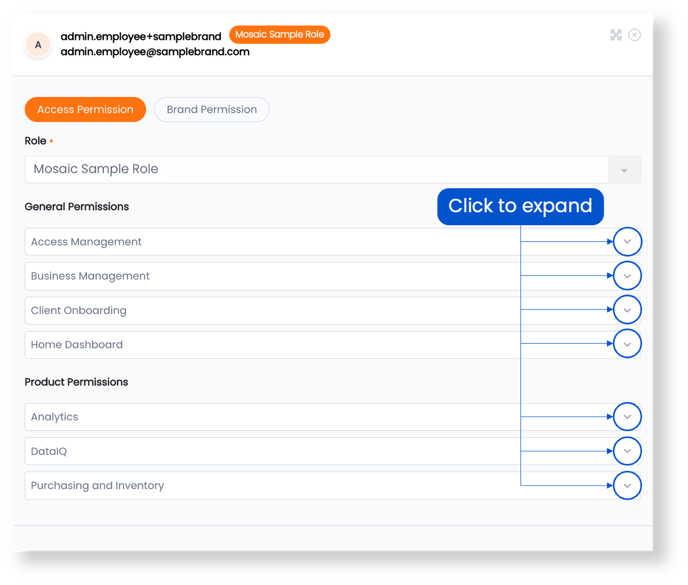Expand Purchasing and Inventory chevron
This screenshot has height=585, width=688.
pos(627,485)
